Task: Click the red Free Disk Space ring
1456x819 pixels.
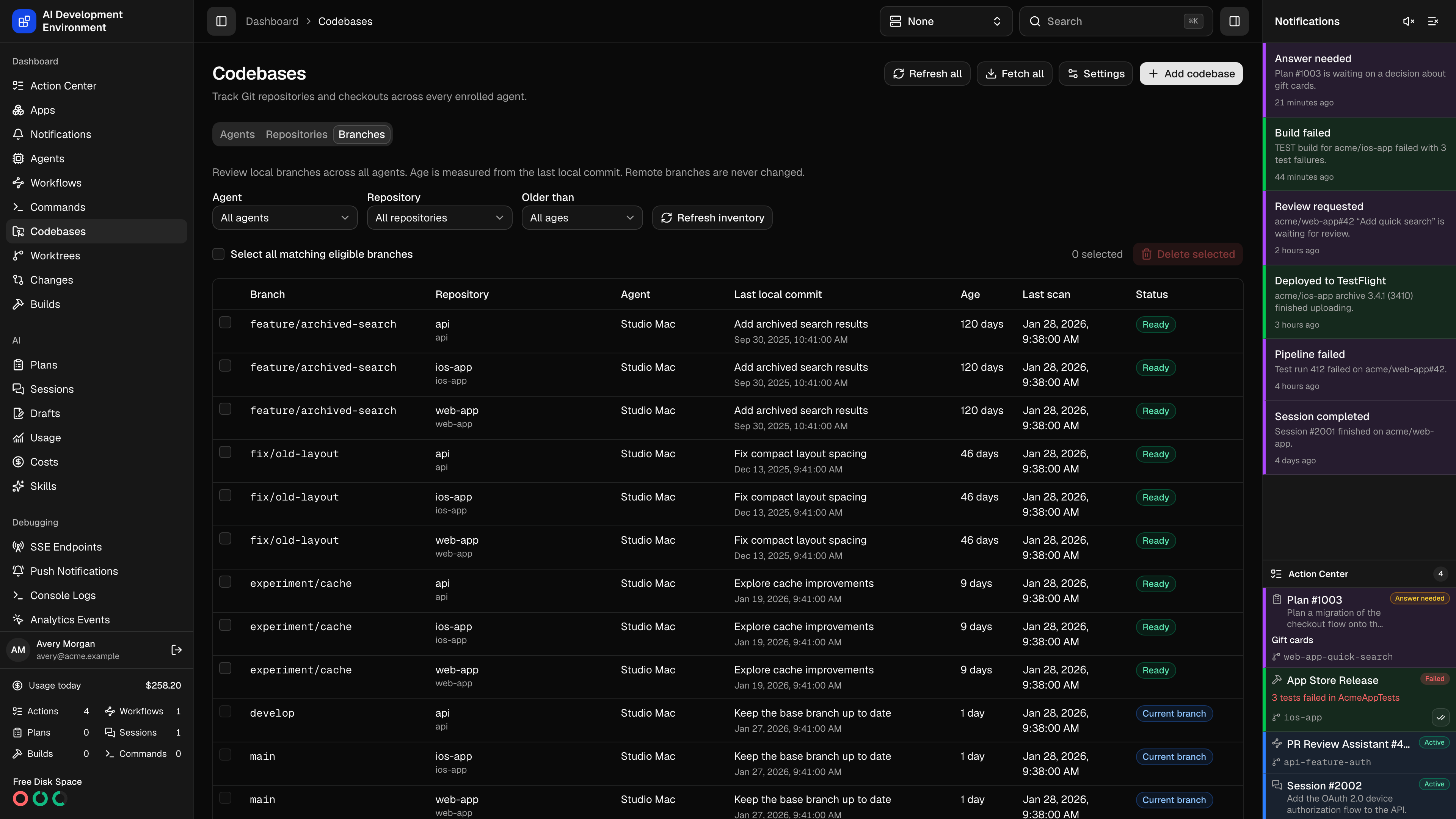Action: (x=20, y=799)
